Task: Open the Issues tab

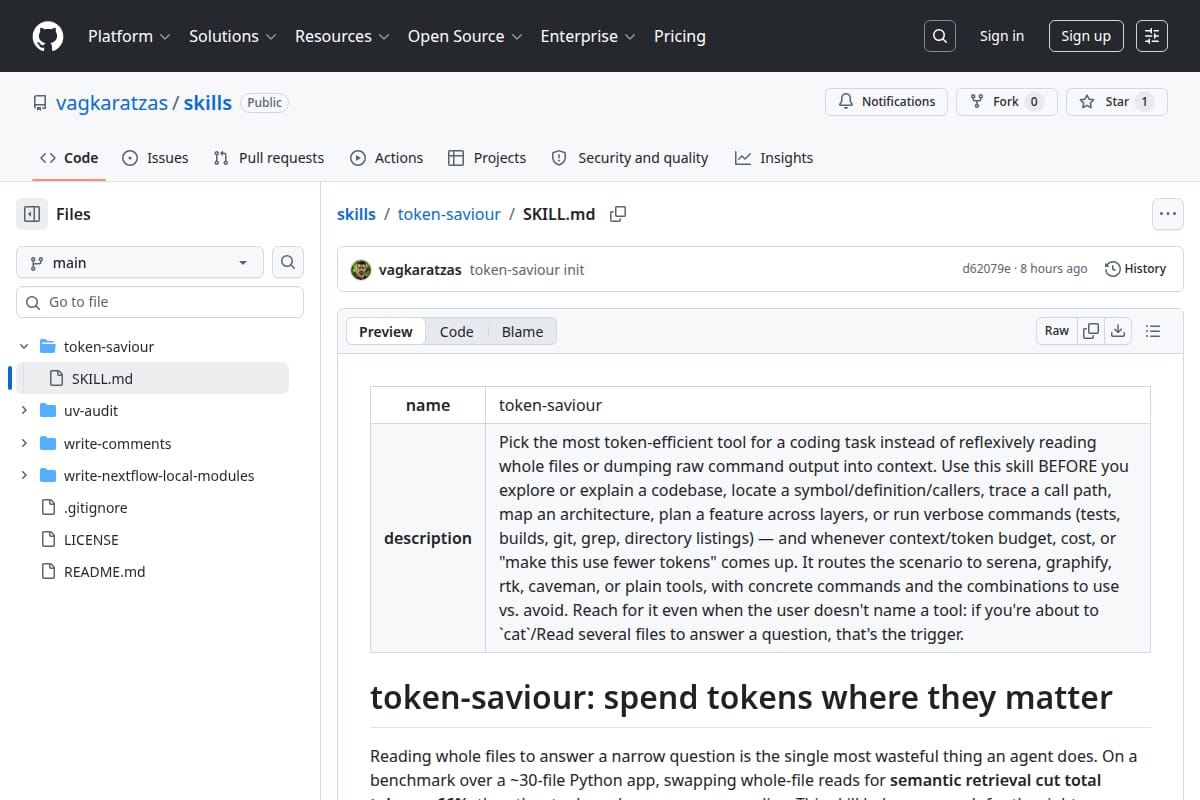Action: (x=155, y=158)
